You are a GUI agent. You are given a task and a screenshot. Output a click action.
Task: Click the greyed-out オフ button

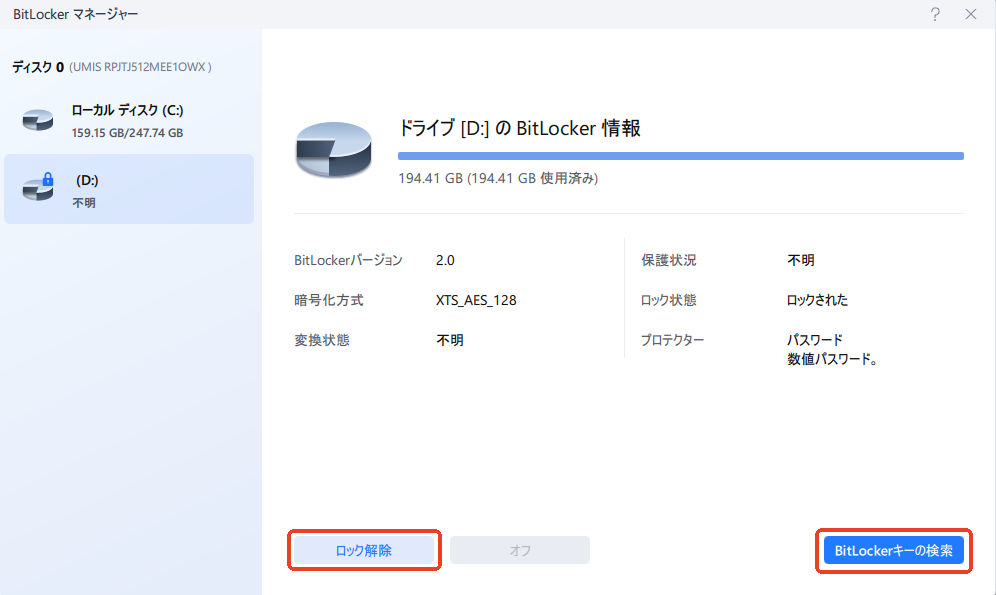tap(520, 550)
